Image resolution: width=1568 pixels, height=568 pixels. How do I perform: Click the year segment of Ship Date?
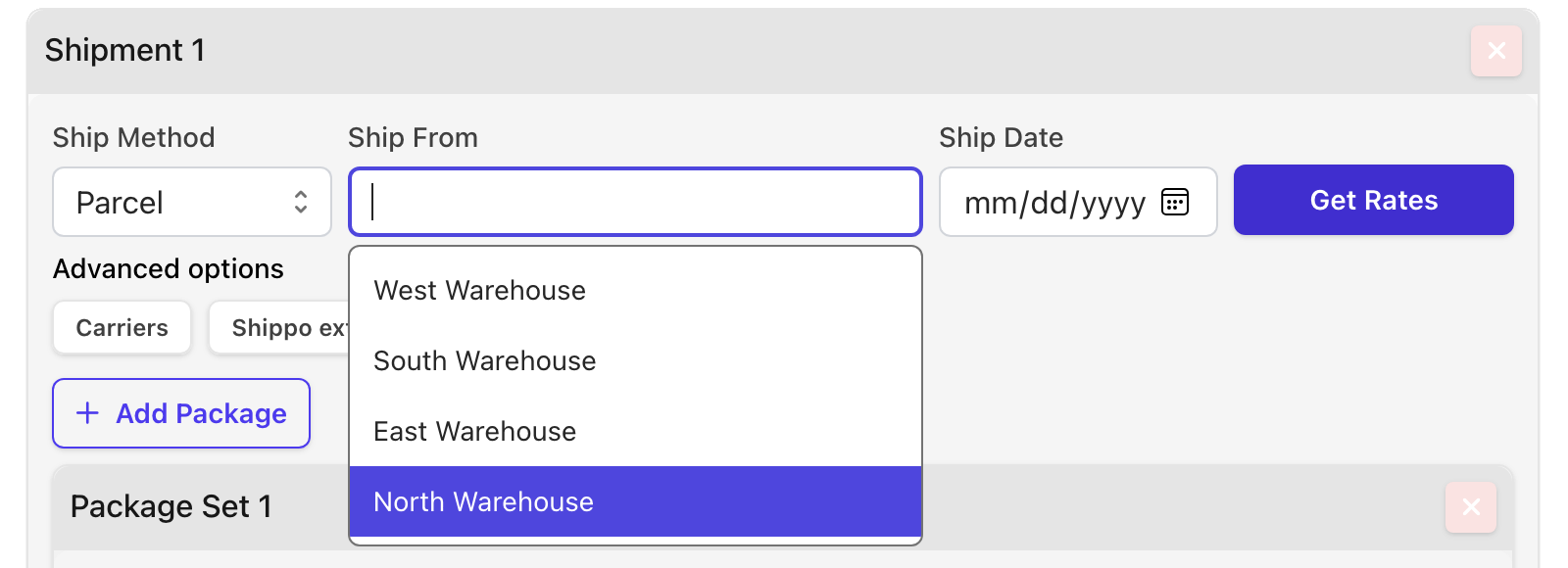[x=1113, y=203]
